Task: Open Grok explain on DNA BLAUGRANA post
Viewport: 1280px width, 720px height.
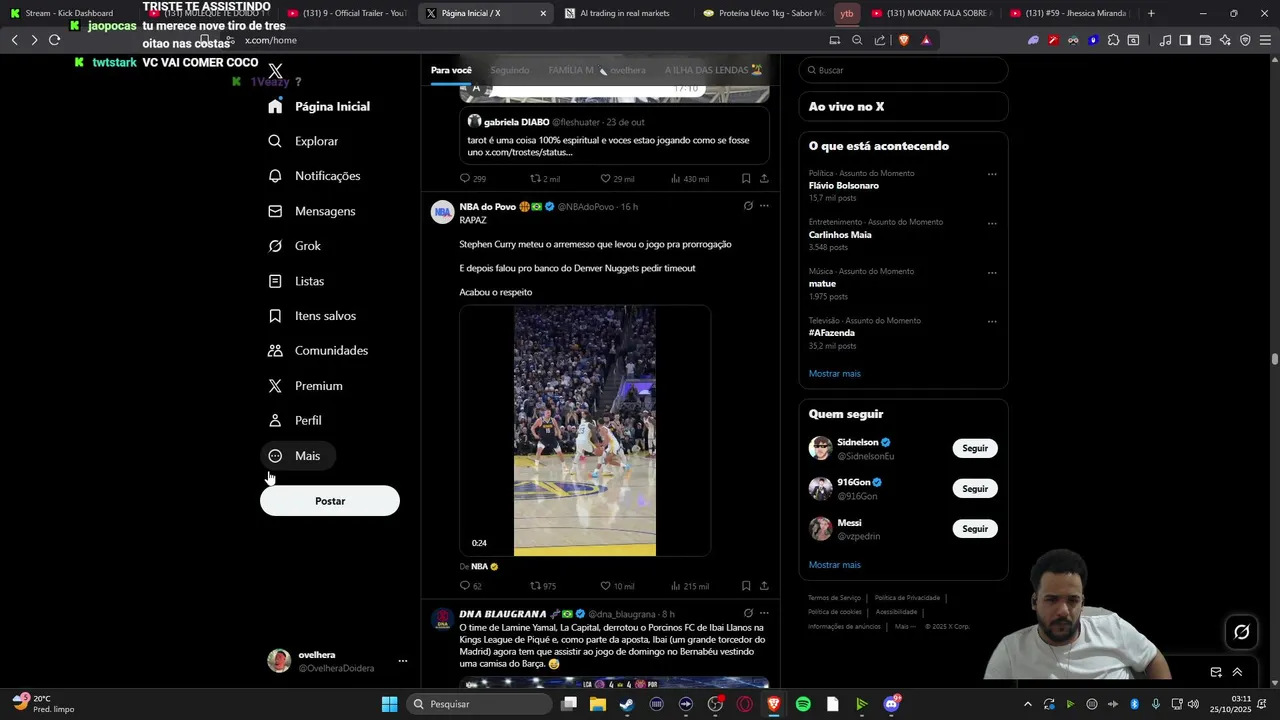Action: coord(748,613)
